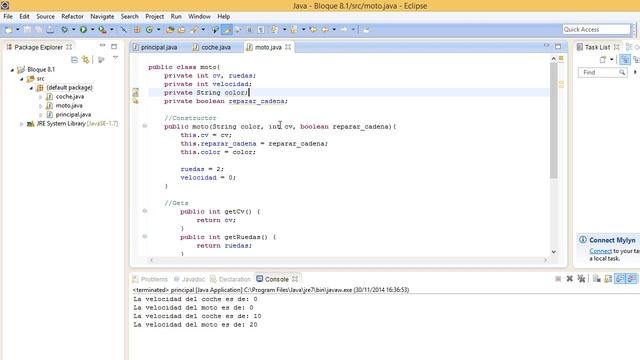This screenshot has width=640, height=360.
Task: Expand the coche.java tree node
Action: click(40, 97)
